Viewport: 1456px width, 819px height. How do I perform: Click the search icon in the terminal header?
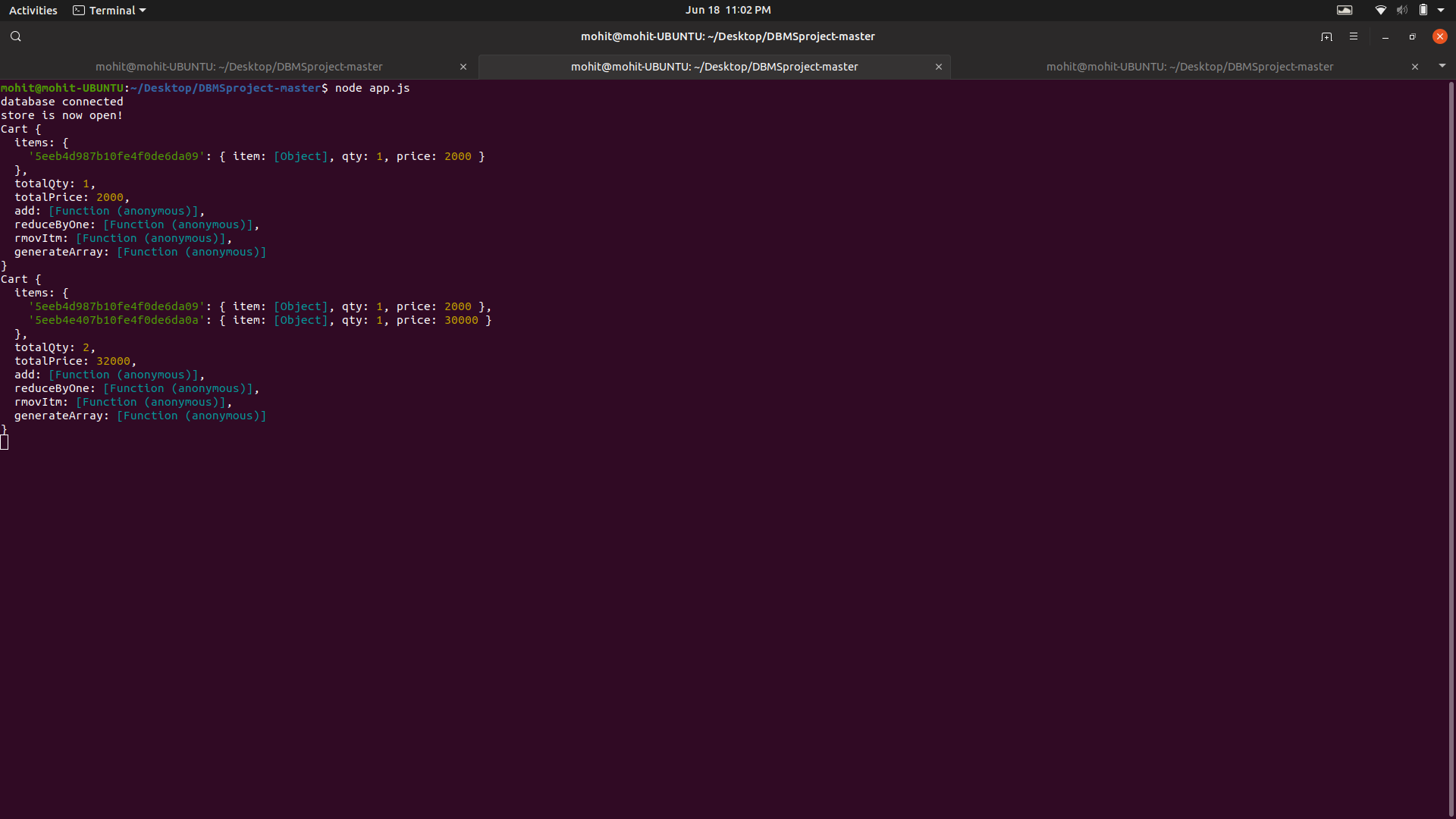15,36
